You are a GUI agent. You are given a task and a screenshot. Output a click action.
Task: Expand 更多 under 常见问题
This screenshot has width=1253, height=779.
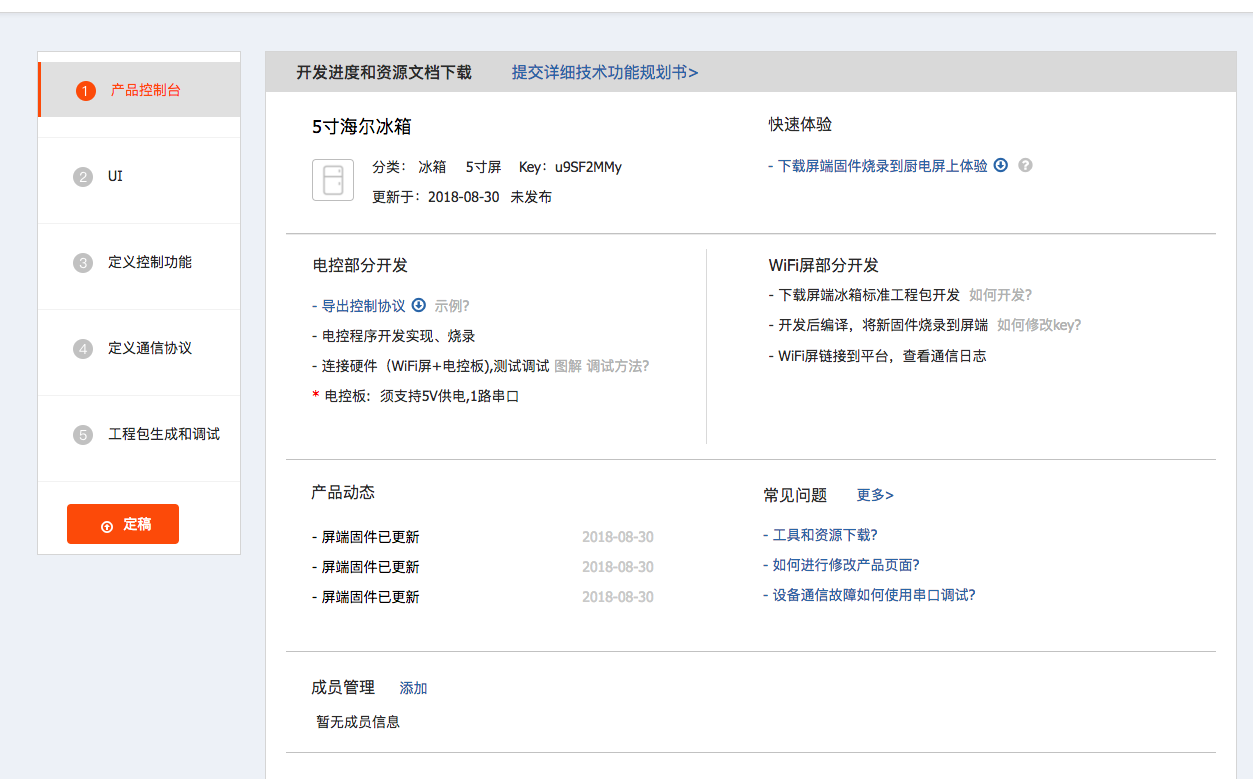[x=875, y=495]
